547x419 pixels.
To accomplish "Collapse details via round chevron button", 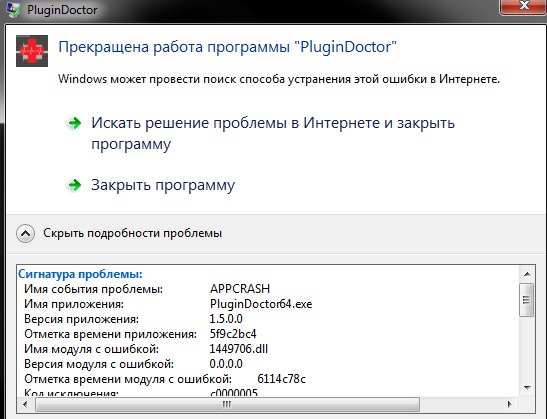I will coord(25,233).
